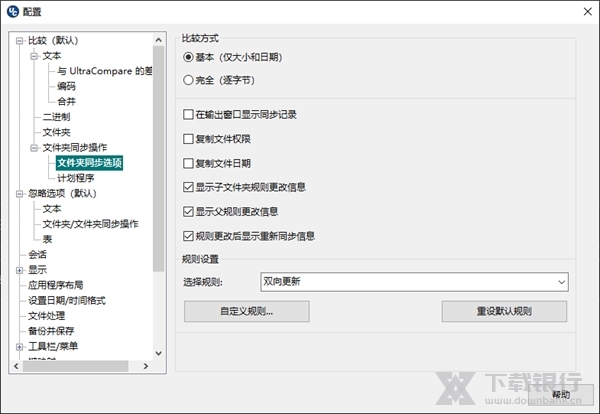Select 文件夹同步操作 tree label
The height and width of the screenshot is (414, 600).
(75, 147)
